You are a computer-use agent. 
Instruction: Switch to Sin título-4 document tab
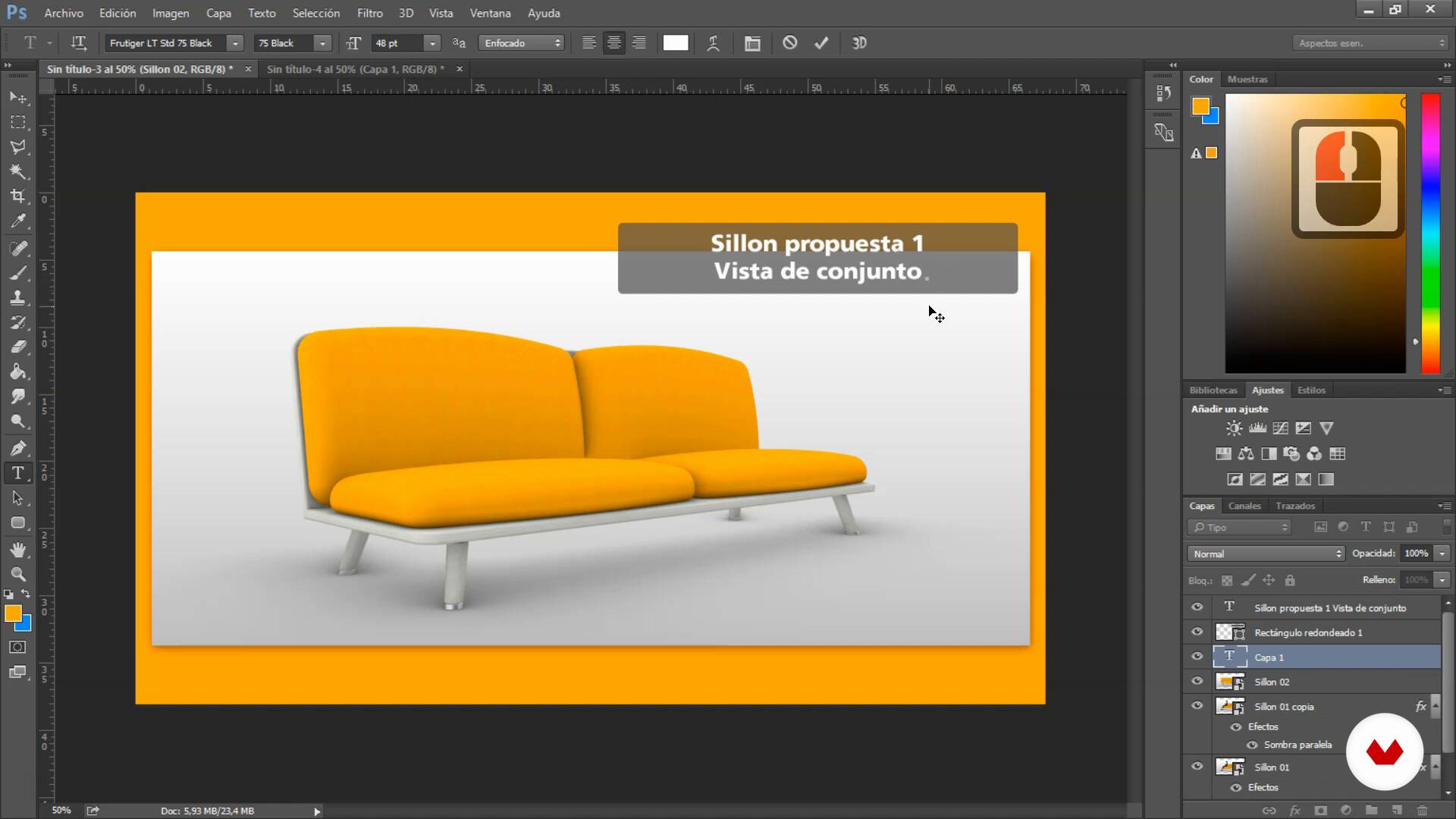pos(355,69)
